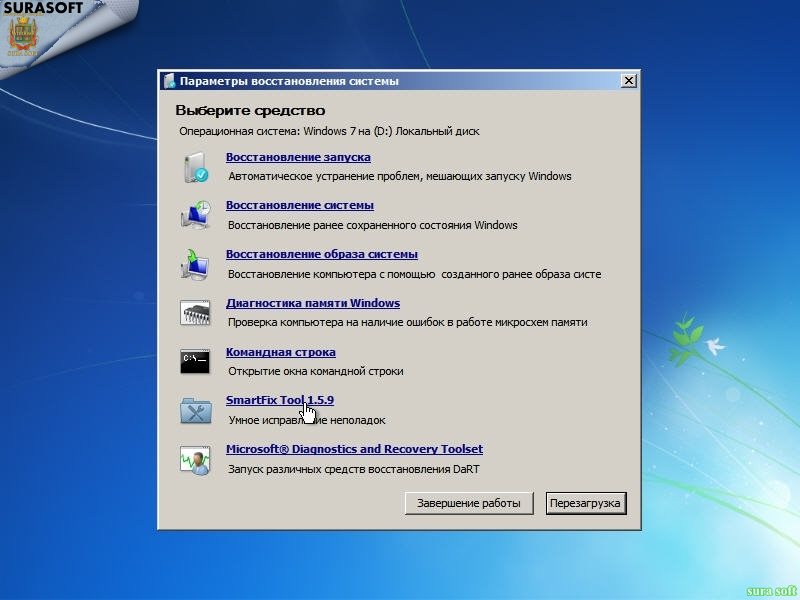Click the memory chip diagnostics icon
Screen dimensions: 800x600
tap(195, 313)
